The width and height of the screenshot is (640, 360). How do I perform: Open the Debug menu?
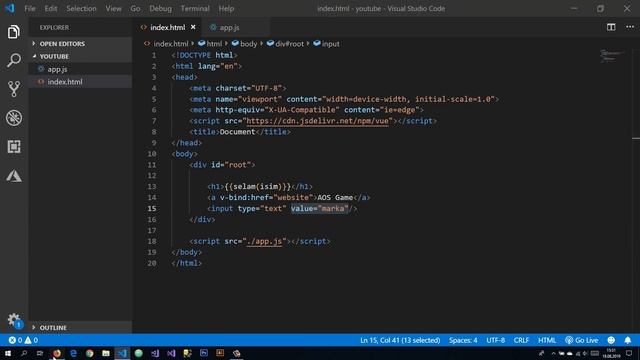coord(160,8)
